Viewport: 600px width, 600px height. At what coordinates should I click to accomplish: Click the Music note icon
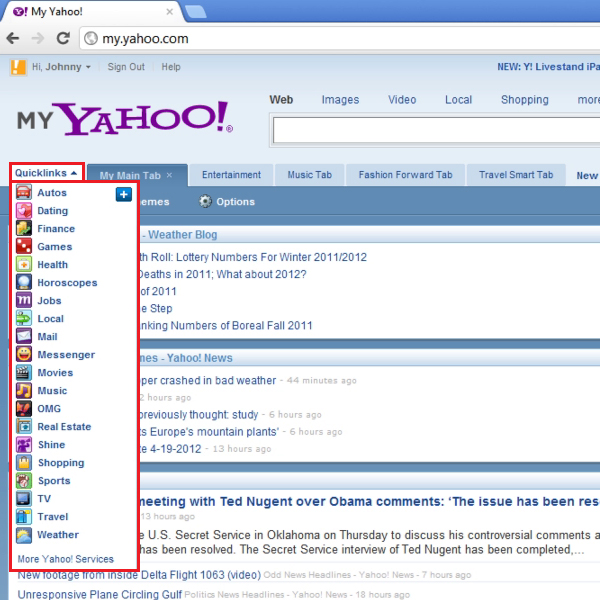24,390
